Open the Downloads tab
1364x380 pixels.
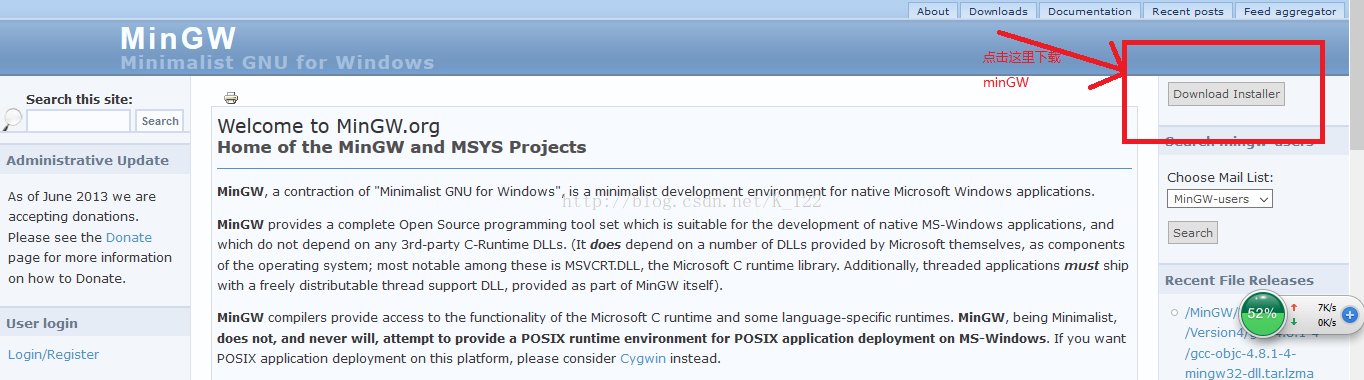click(x=998, y=11)
